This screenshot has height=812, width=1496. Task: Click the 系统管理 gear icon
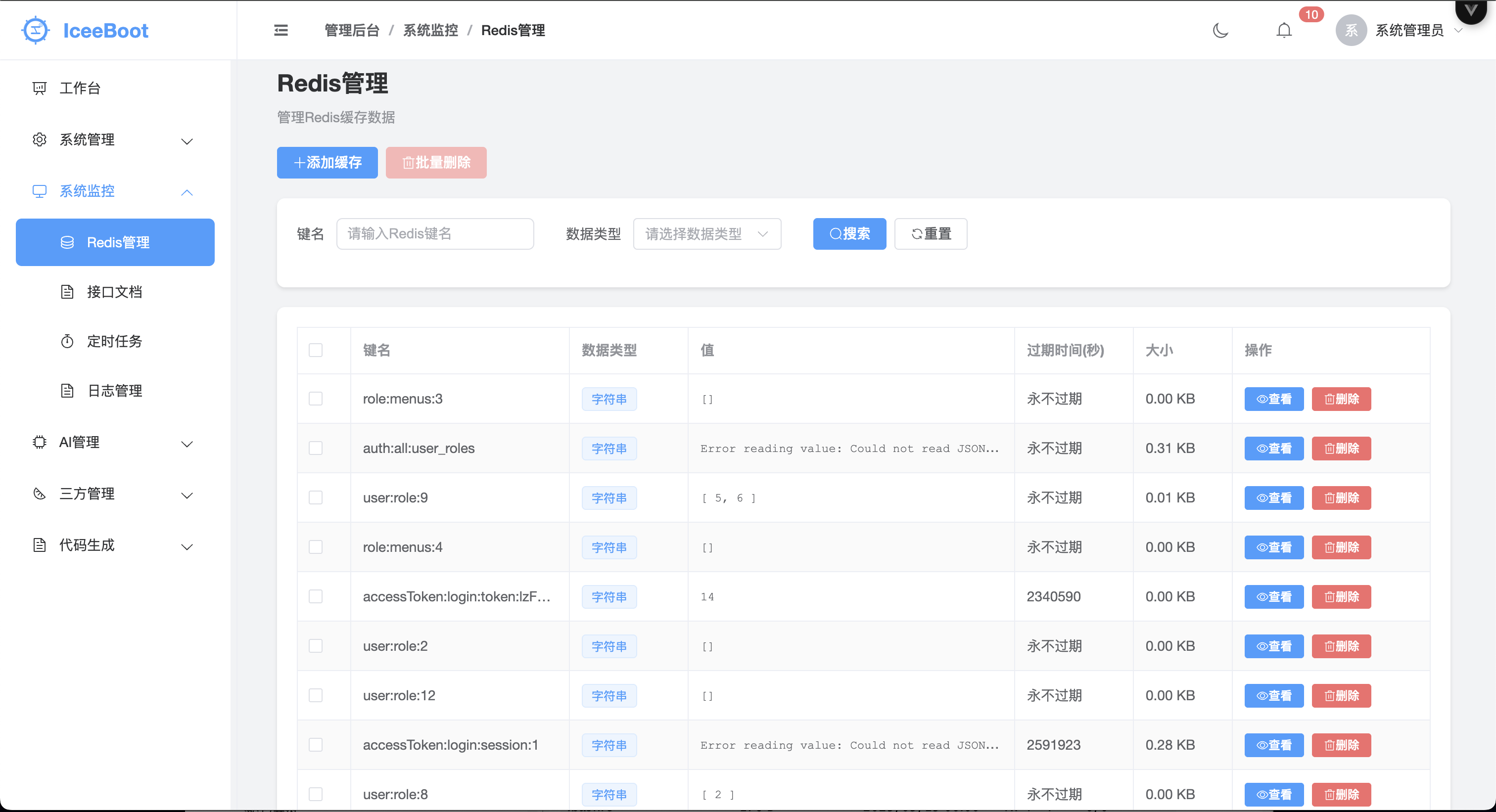pyautogui.click(x=40, y=139)
